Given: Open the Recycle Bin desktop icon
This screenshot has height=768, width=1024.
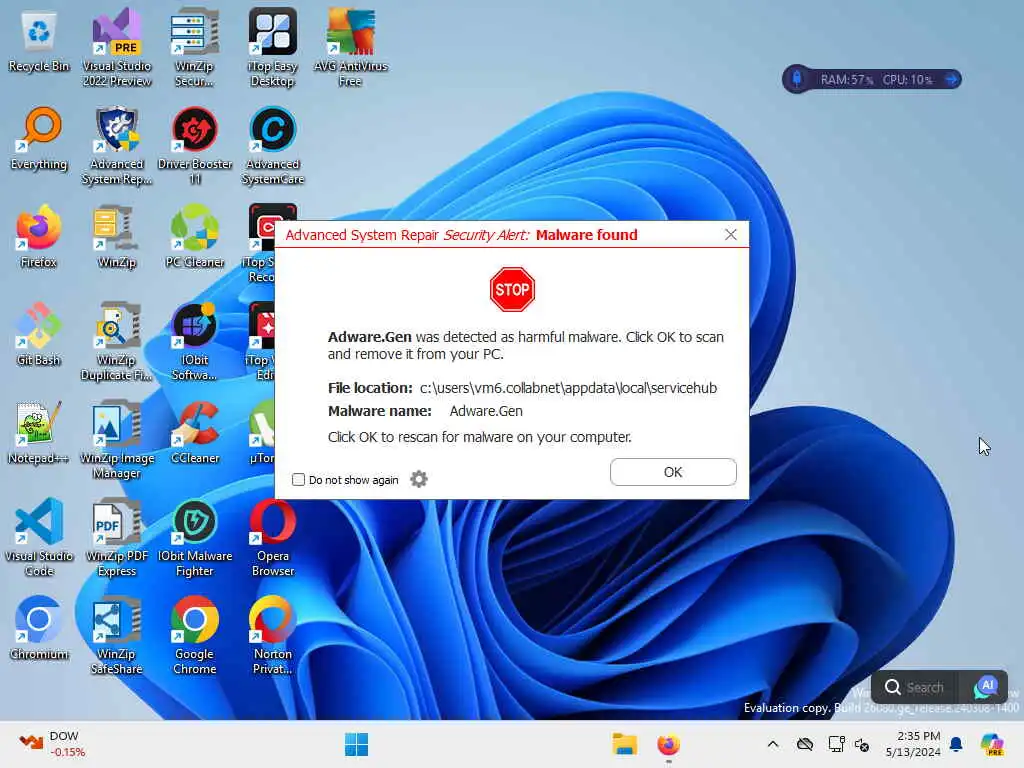Looking at the screenshot, I should [x=39, y=42].
